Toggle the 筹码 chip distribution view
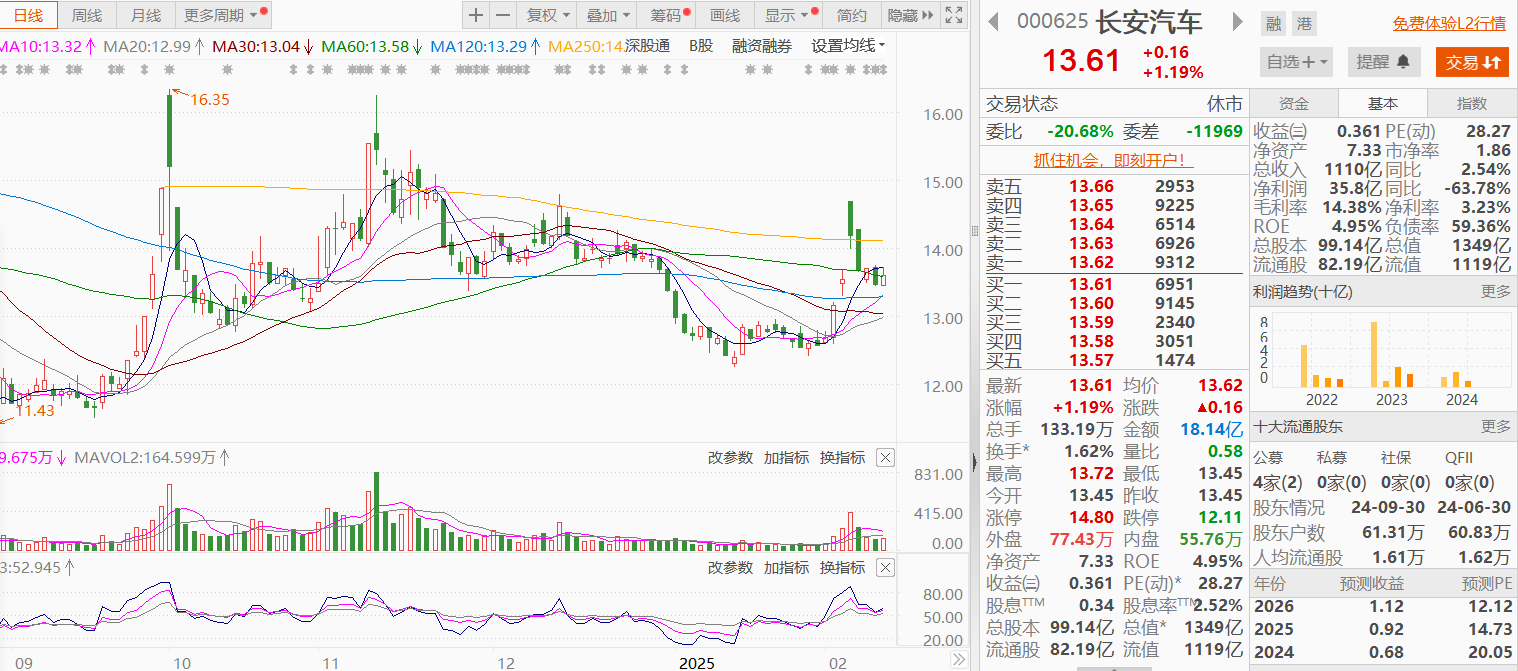1518x671 pixels. [668, 15]
